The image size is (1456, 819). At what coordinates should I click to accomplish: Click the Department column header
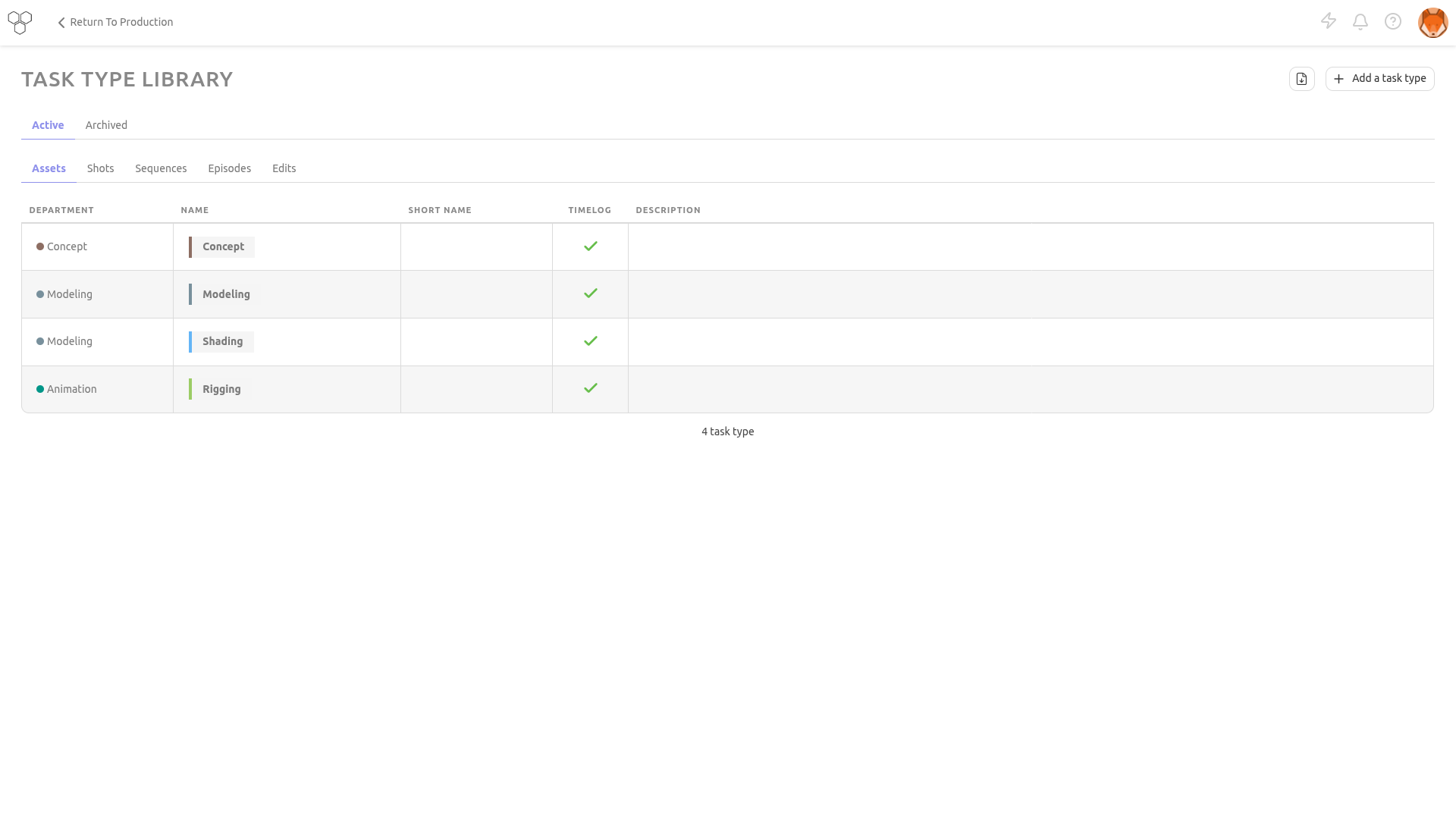click(x=61, y=210)
